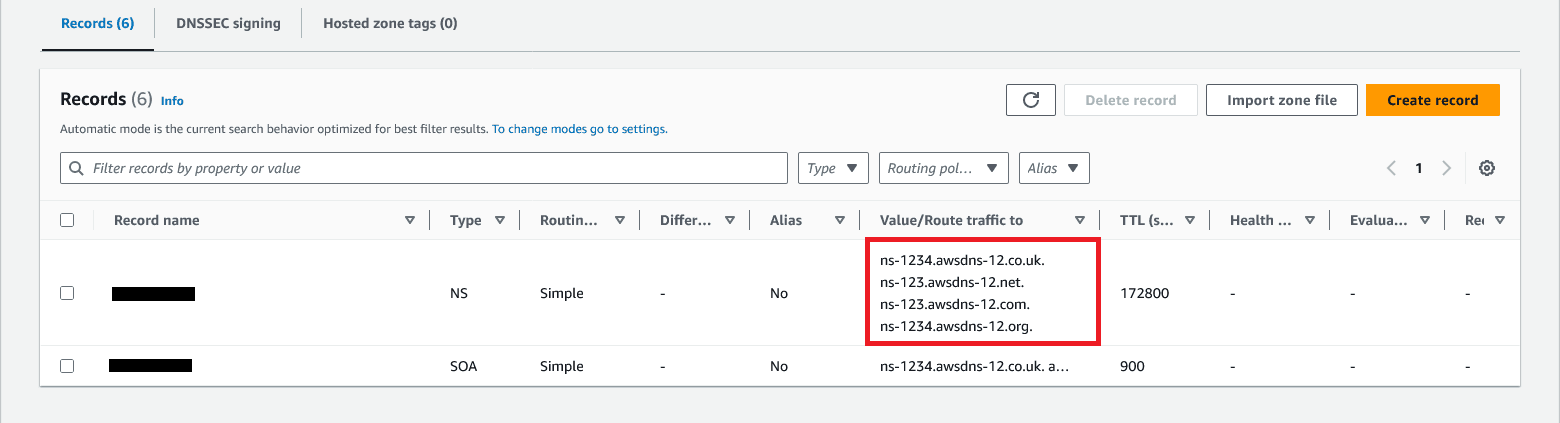Expand the Routing policy filter dropdown
Viewport: 1560px width, 423px height.
pyautogui.click(x=943, y=168)
